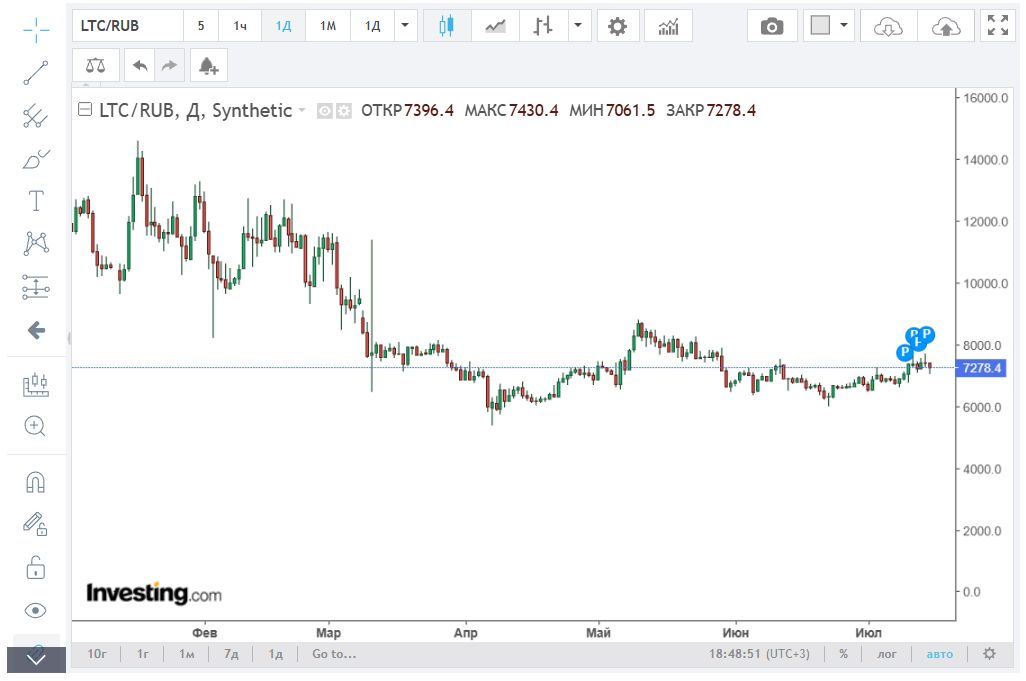Click the Investing.com logo link
1026x681 pixels.
(154, 593)
